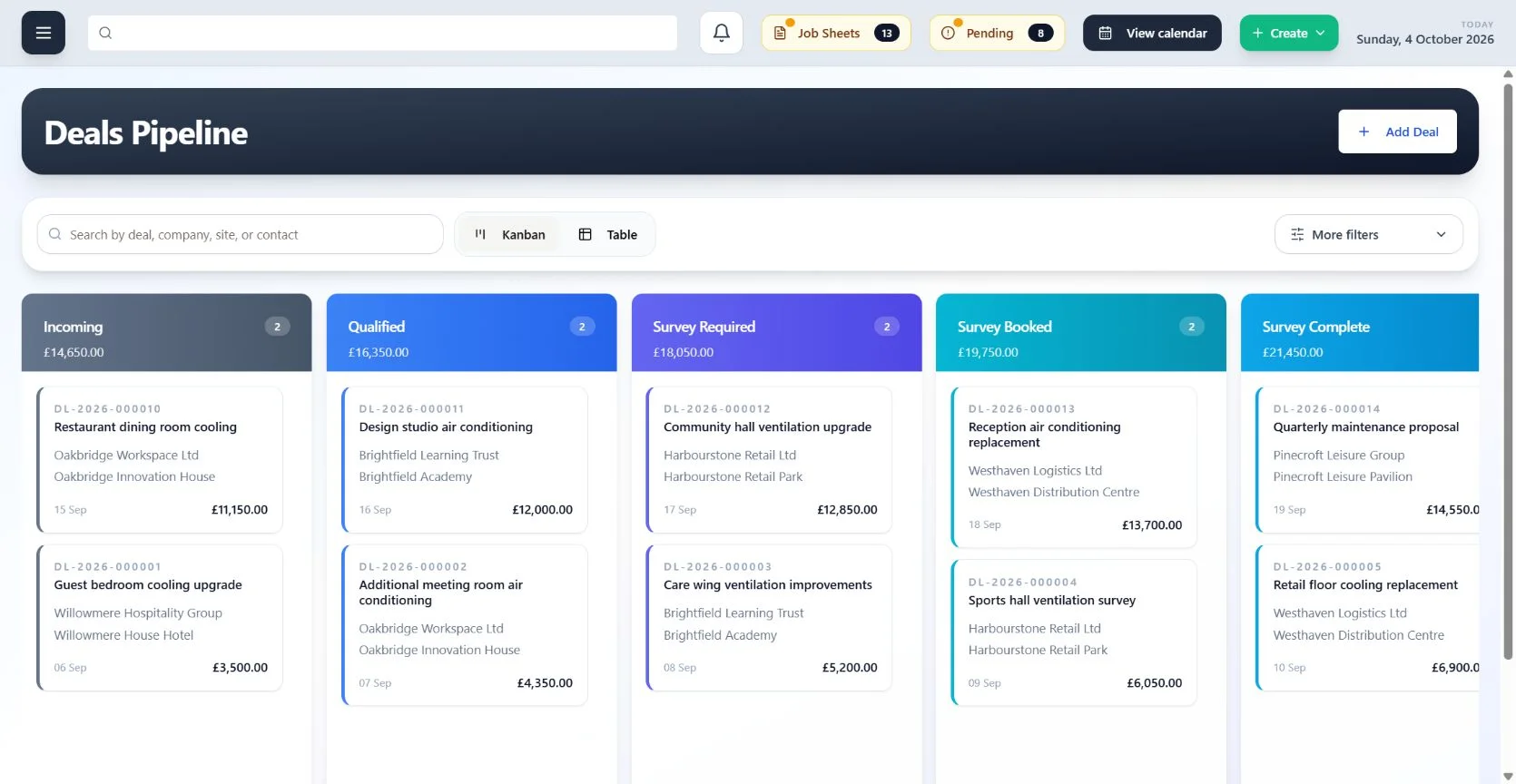Screen dimensions: 1516x784
Task: Open Retail floor cooling replacement deal
Action: pyautogui.click(x=1367, y=618)
